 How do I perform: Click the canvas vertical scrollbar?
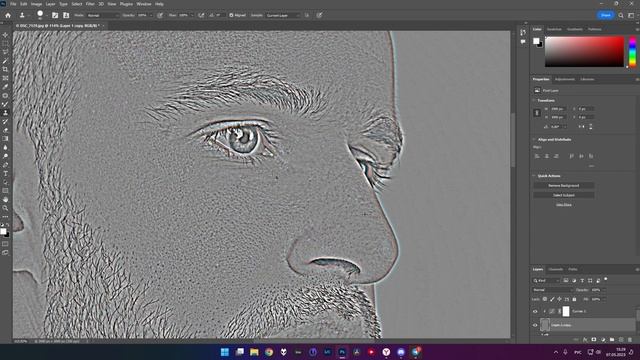[513, 139]
